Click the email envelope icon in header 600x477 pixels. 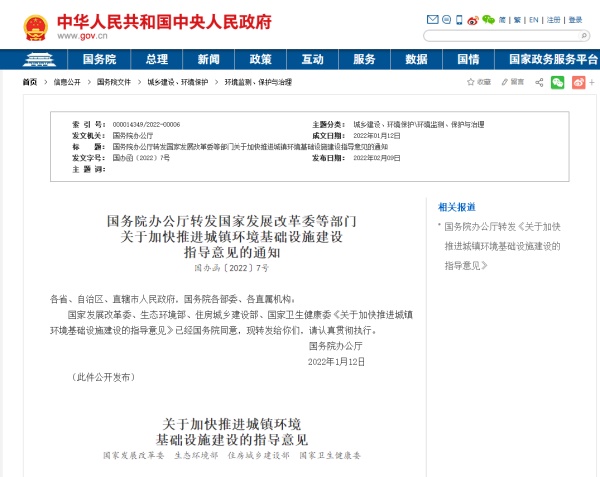click(433, 19)
